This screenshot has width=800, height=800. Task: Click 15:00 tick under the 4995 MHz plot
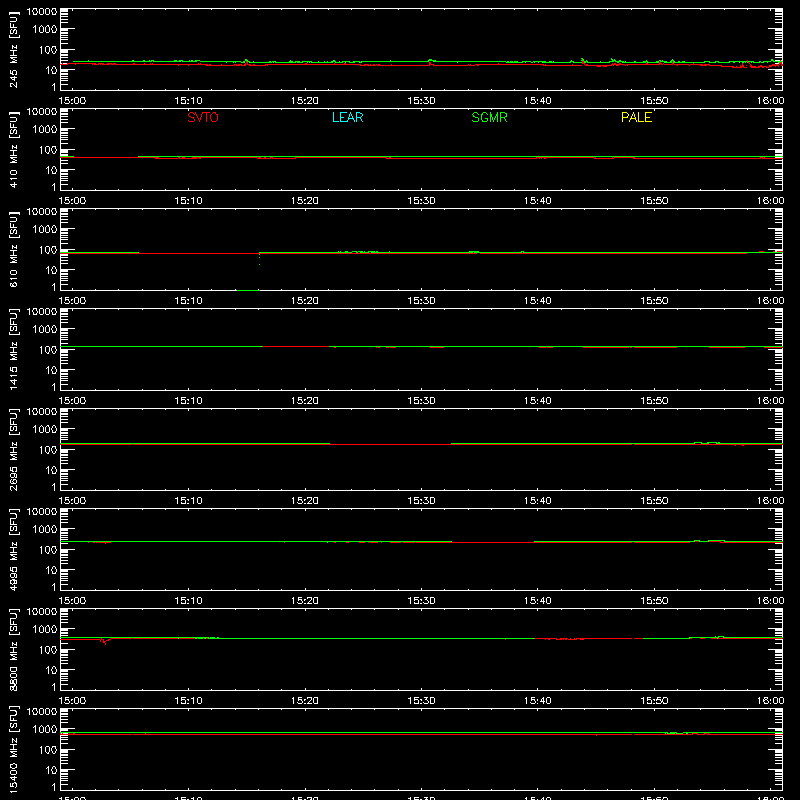[72, 601]
